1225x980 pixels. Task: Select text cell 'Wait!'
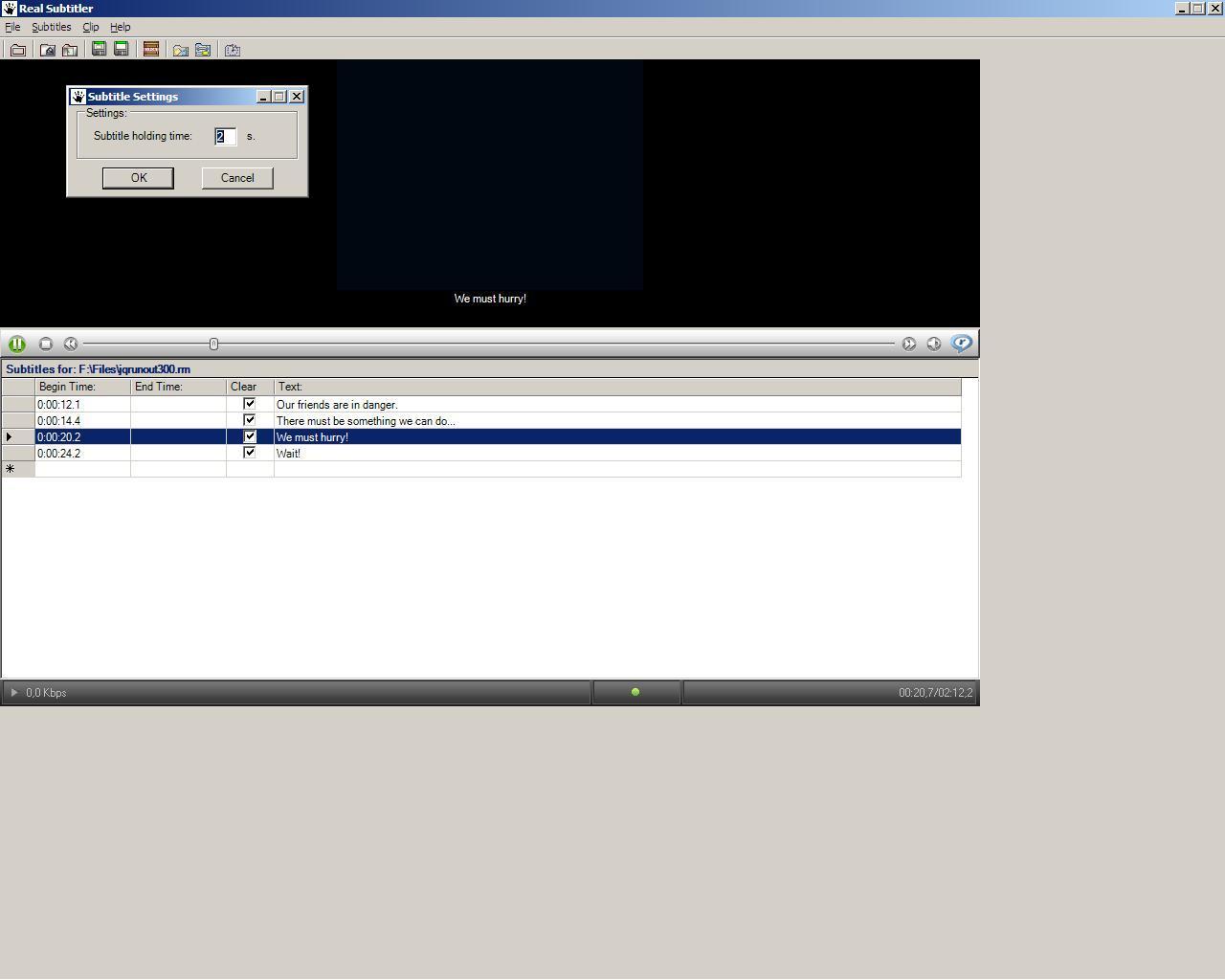(617, 454)
